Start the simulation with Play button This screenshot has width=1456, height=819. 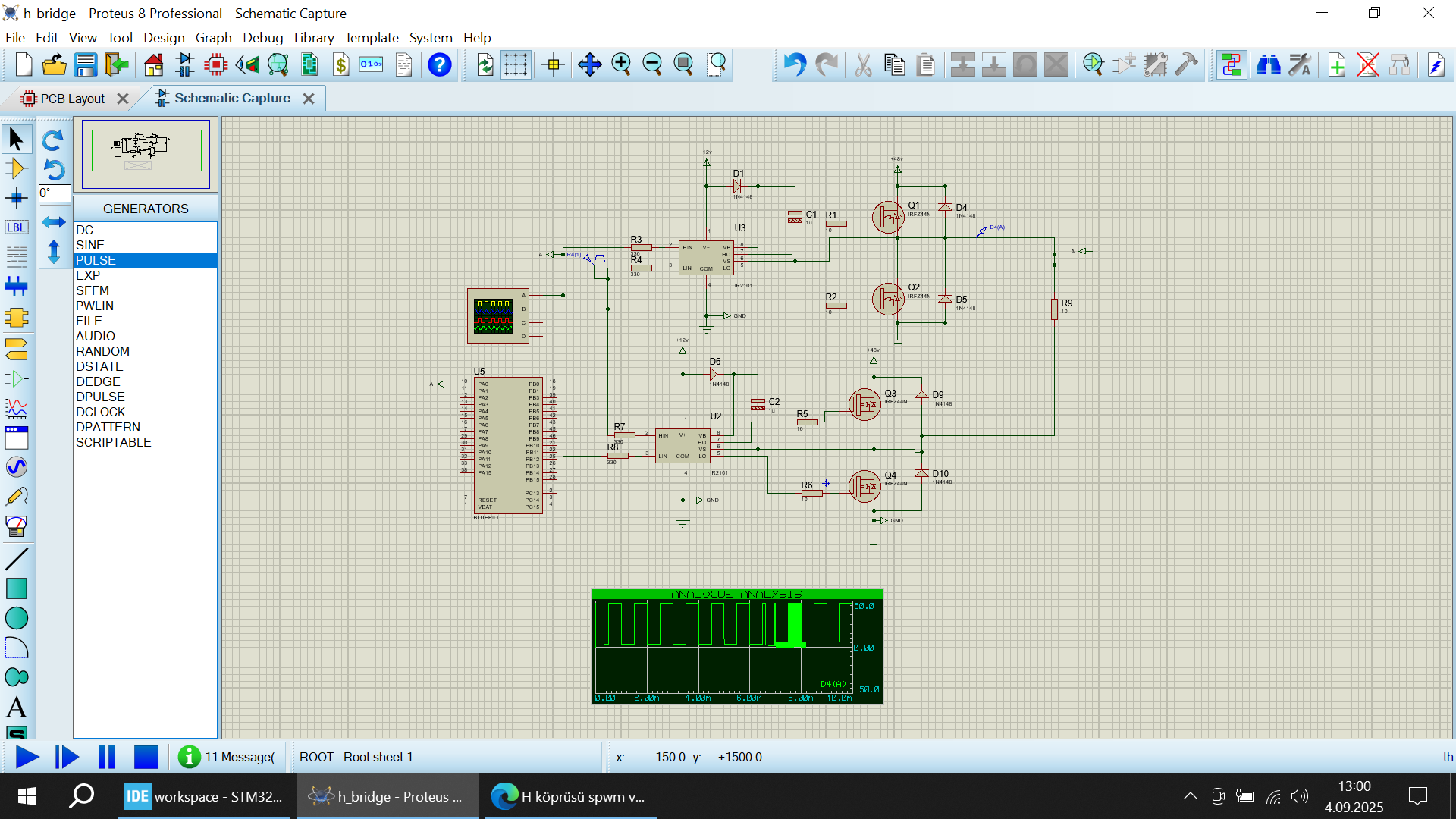pyautogui.click(x=27, y=757)
